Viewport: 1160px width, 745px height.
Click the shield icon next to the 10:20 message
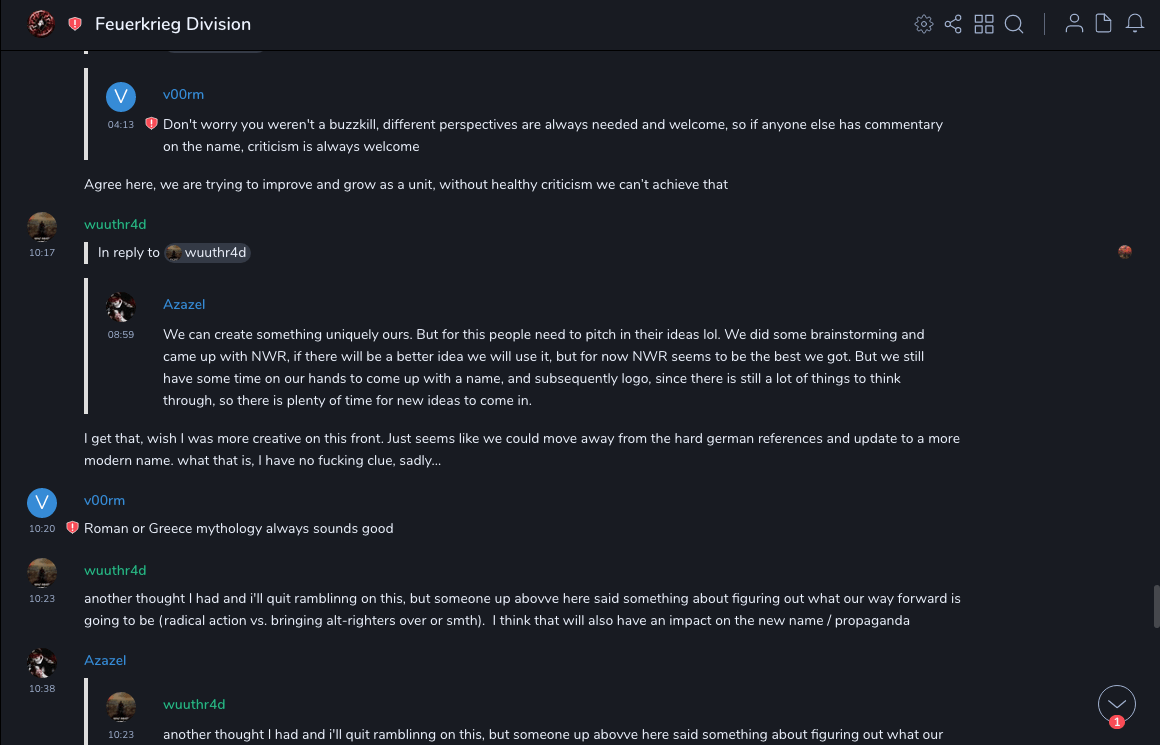pyautogui.click(x=72, y=528)
